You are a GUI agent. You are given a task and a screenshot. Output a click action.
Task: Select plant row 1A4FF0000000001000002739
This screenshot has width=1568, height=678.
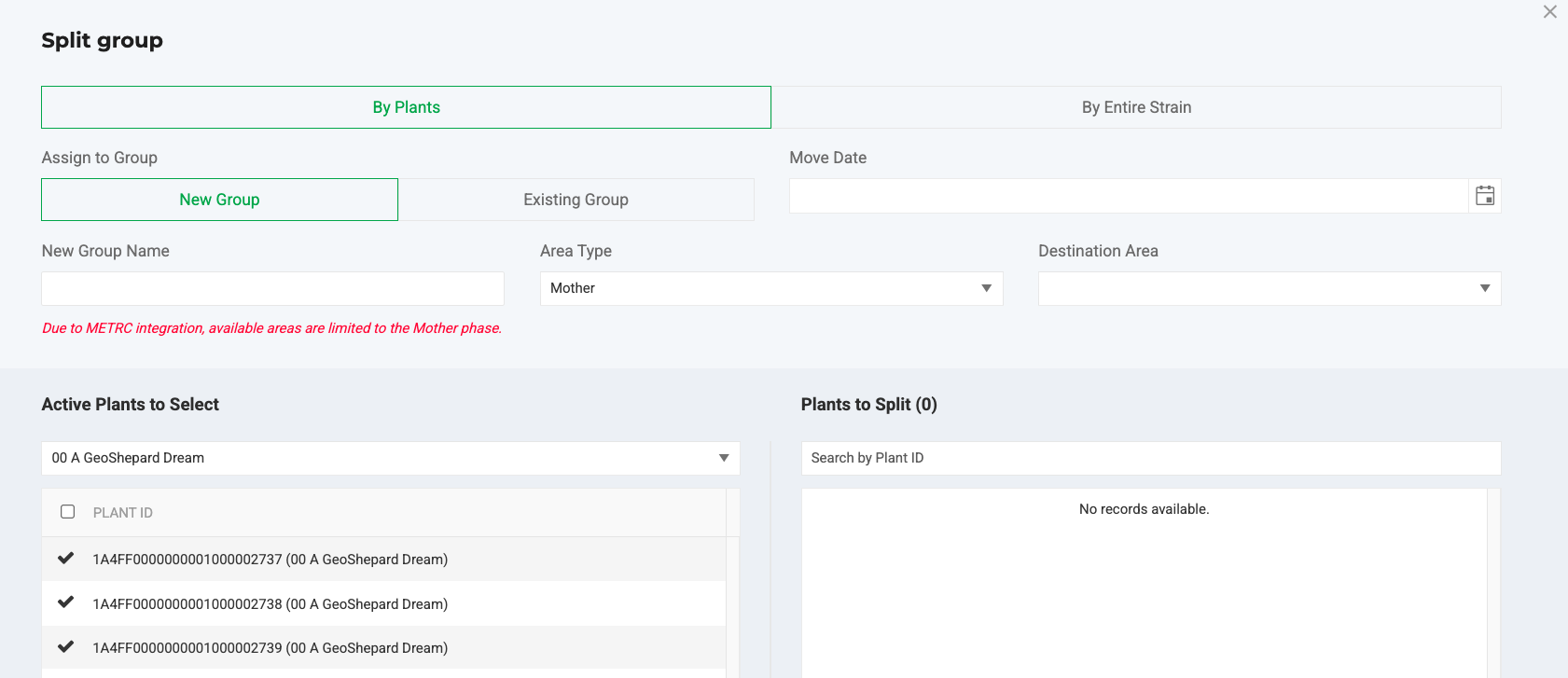point(271,648)
